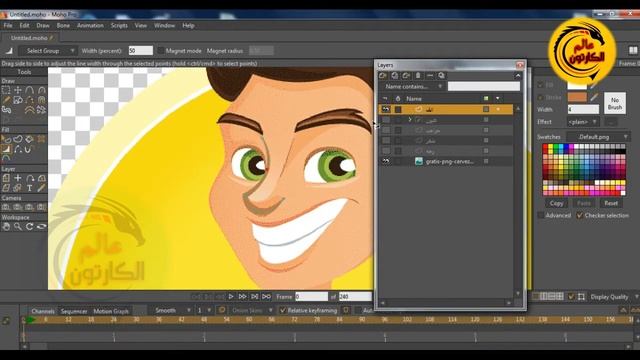Click the Duplicate Layer icon in Layers panel
640x360 pixels.
tap(395, 76)
